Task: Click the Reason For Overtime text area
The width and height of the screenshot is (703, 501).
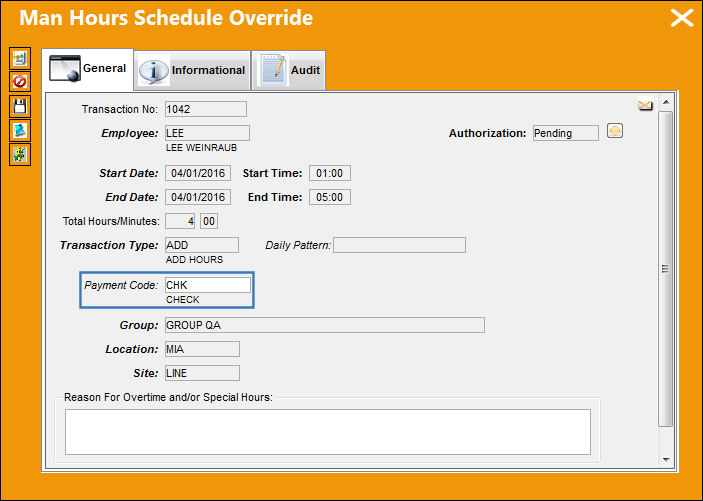Action: click(328, 431)
